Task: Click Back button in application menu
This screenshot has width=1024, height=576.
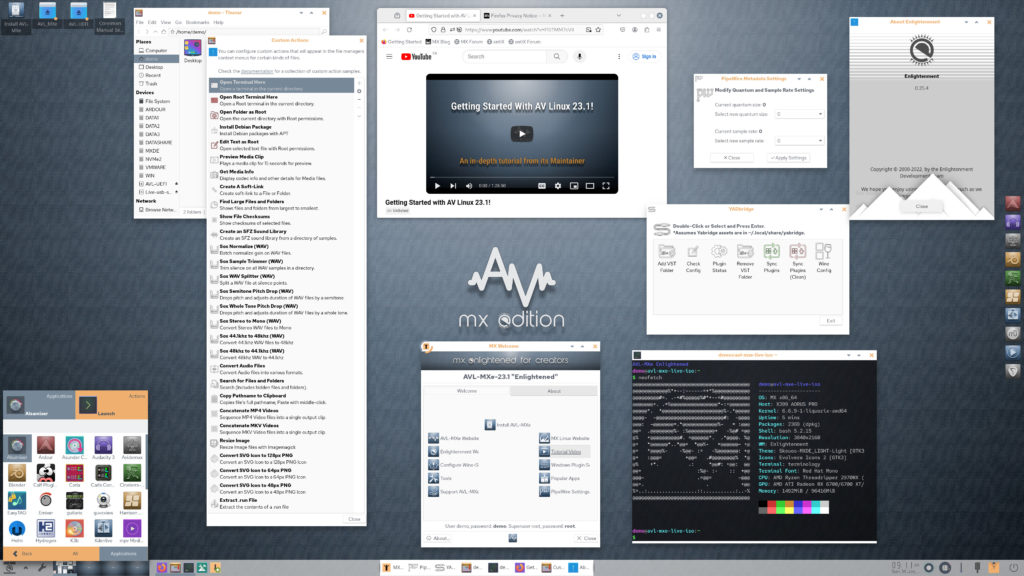Action: tap(23, 554)
